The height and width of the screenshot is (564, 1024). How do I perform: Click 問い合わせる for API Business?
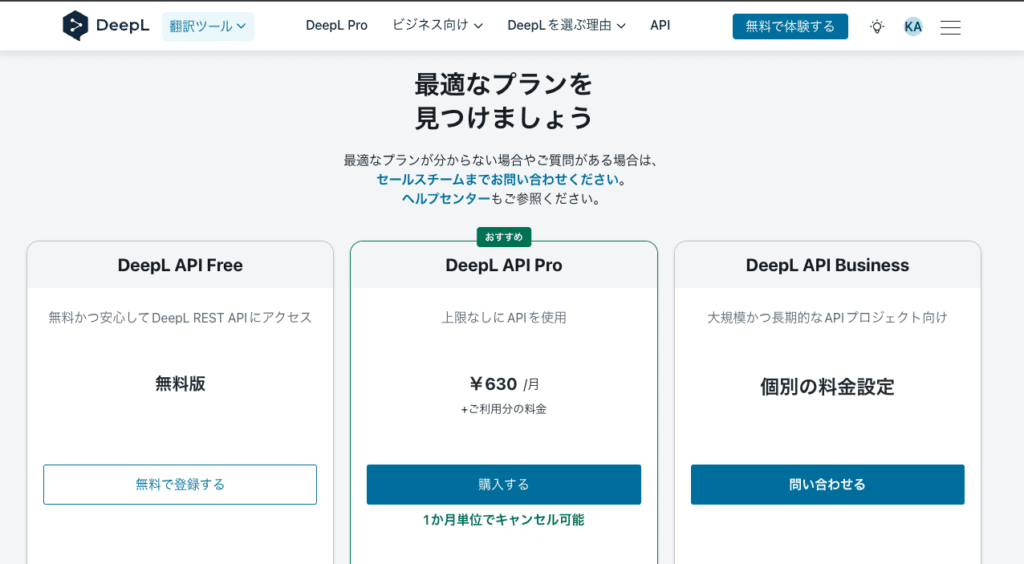[x=827, y=484]
